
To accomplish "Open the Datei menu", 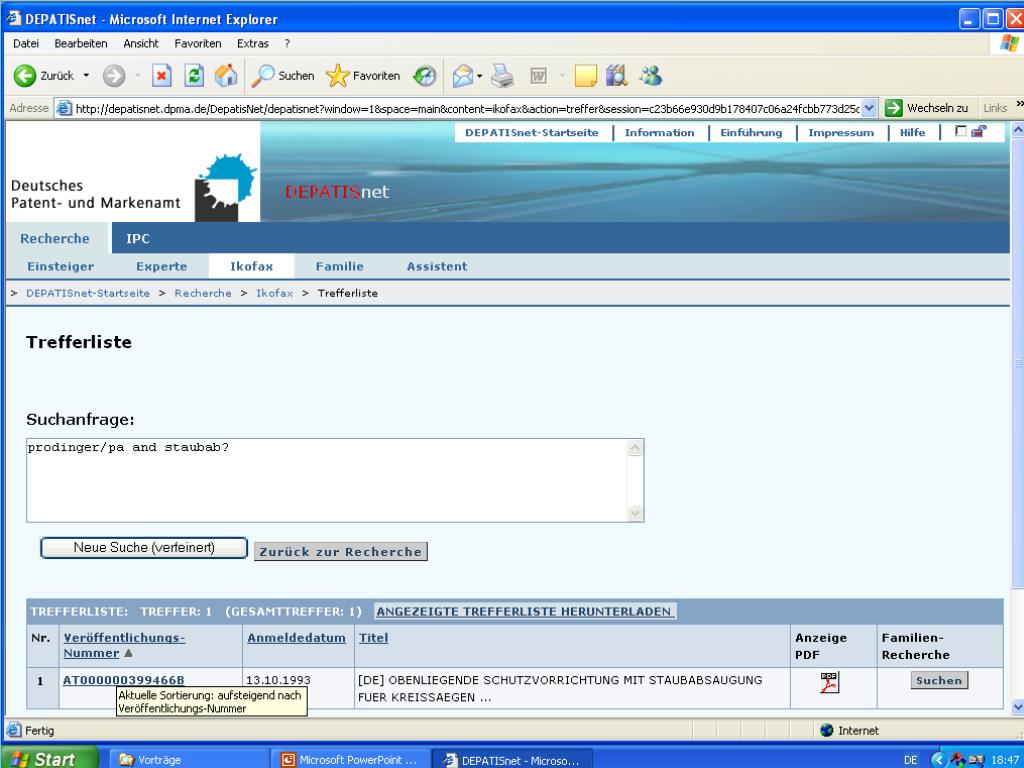I will 25,44.
